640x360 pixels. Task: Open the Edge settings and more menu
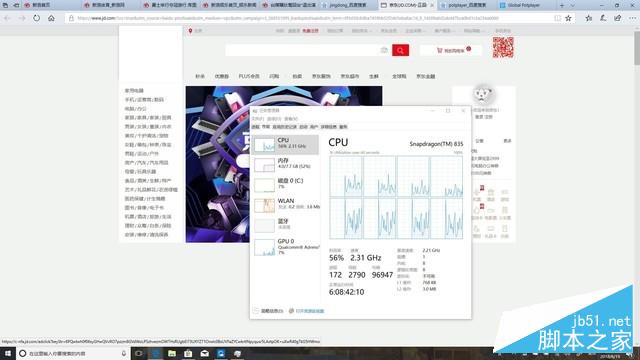[x=632, y=18]
